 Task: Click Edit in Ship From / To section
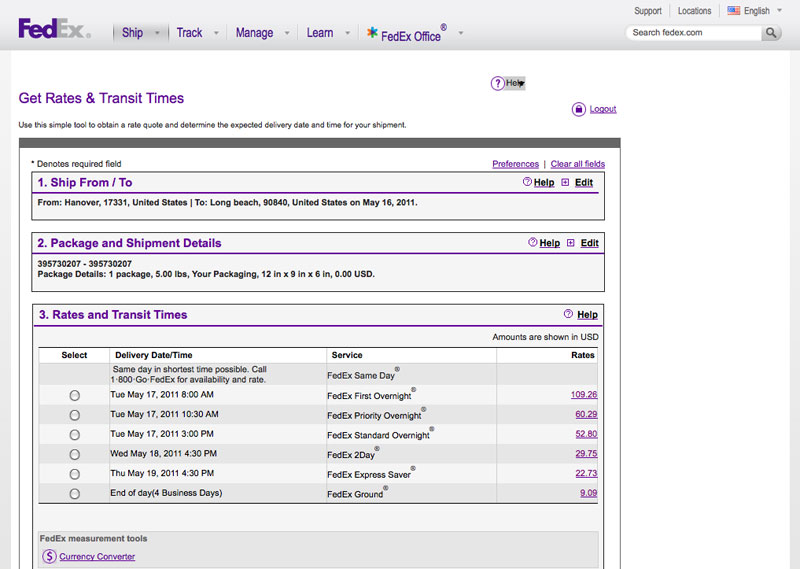[584, 183]
